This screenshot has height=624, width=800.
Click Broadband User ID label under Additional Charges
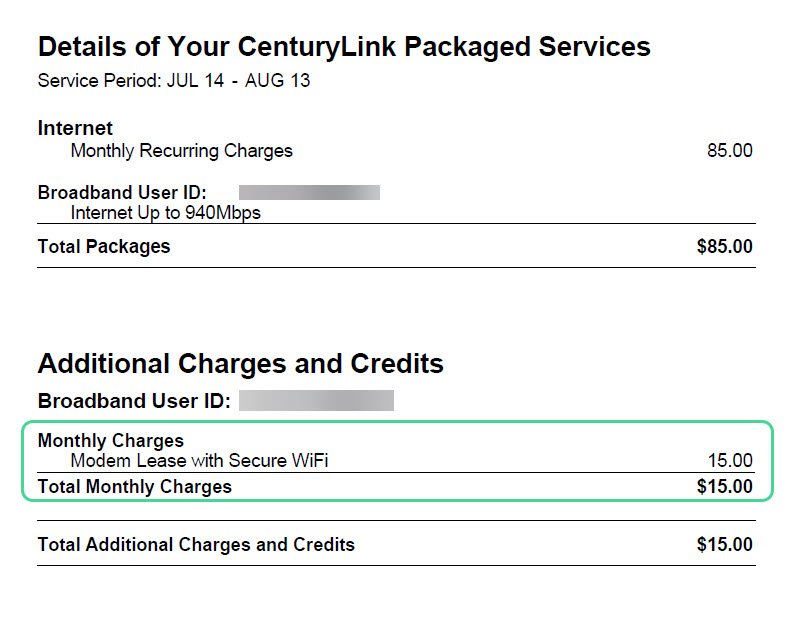pos(134,401)
